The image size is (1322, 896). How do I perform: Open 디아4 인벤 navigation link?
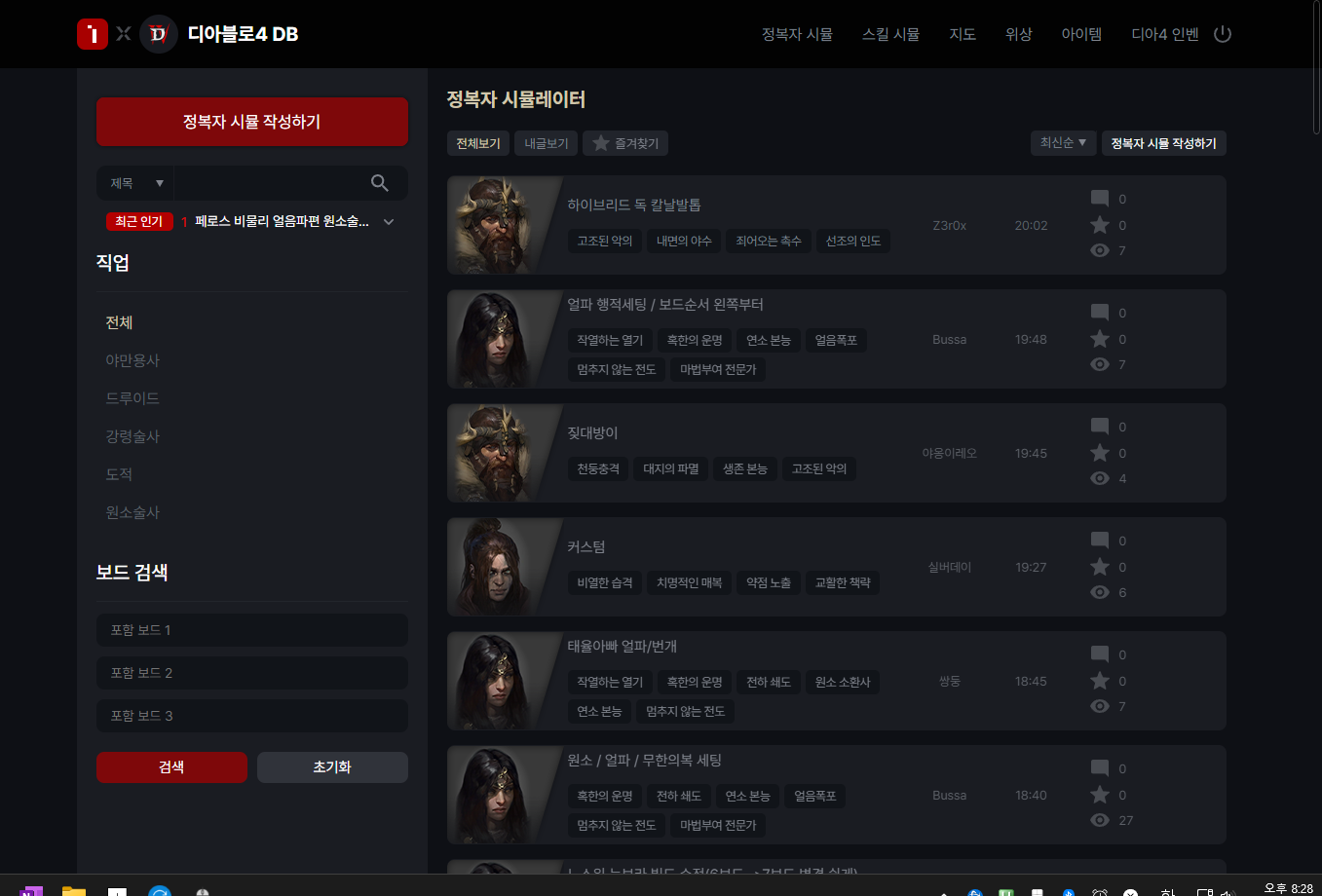tap(1165, 34)
